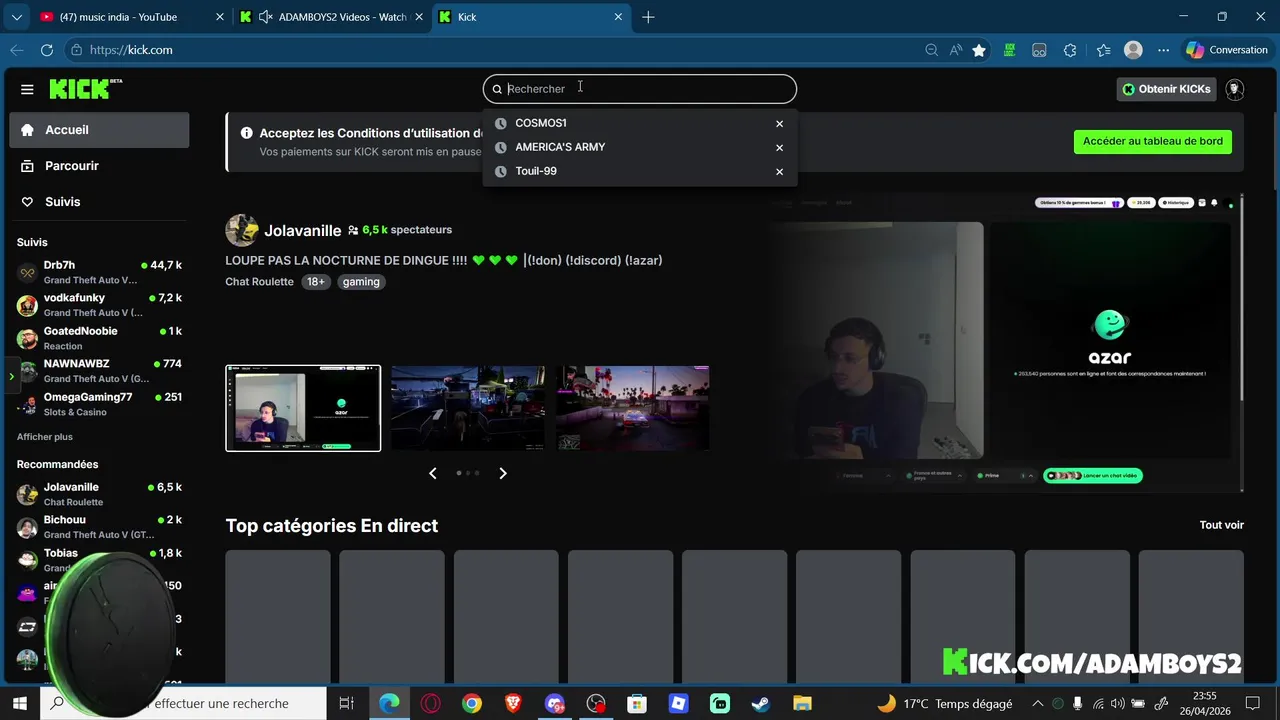Screen dimensions: 1280x720
Task: Expand the collapsed side panel arrow
Action: [11, 376]
